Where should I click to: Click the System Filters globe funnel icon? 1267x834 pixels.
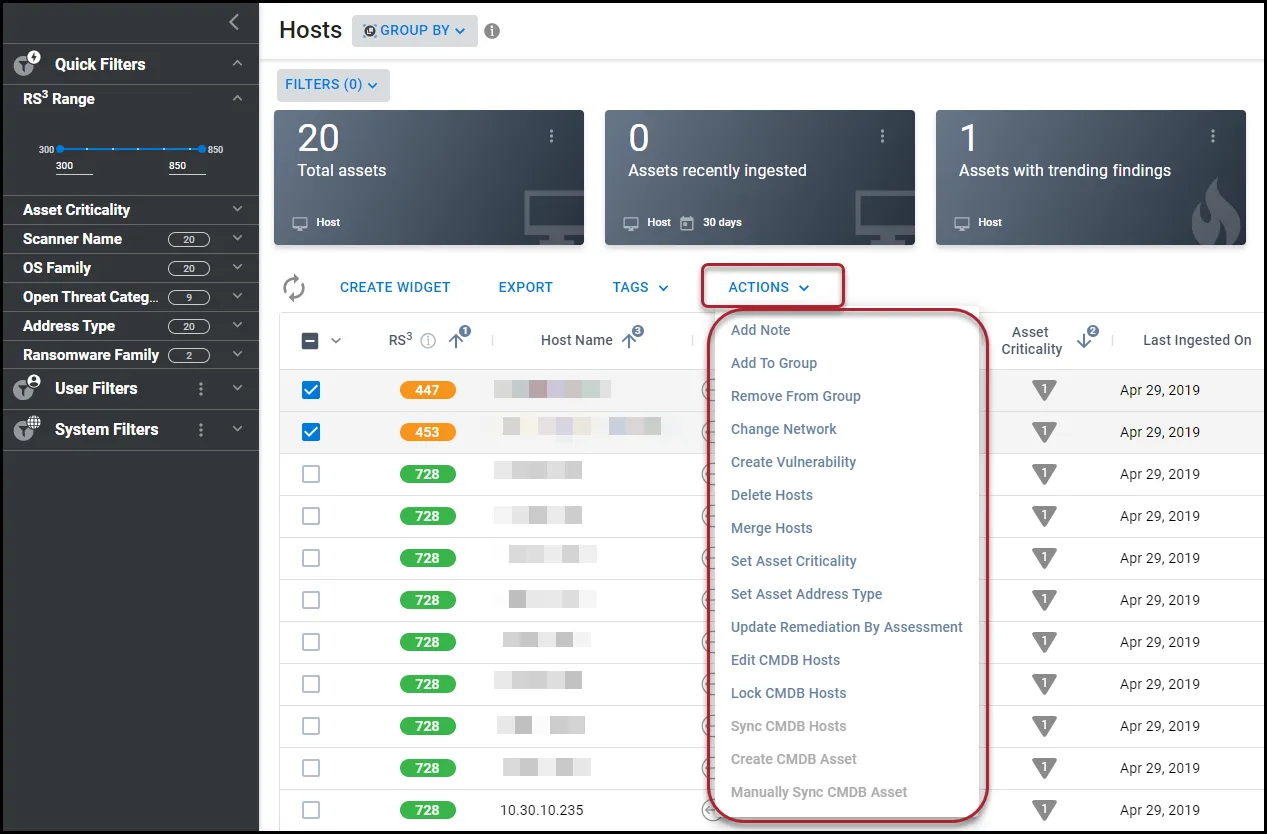pos(27,429)
